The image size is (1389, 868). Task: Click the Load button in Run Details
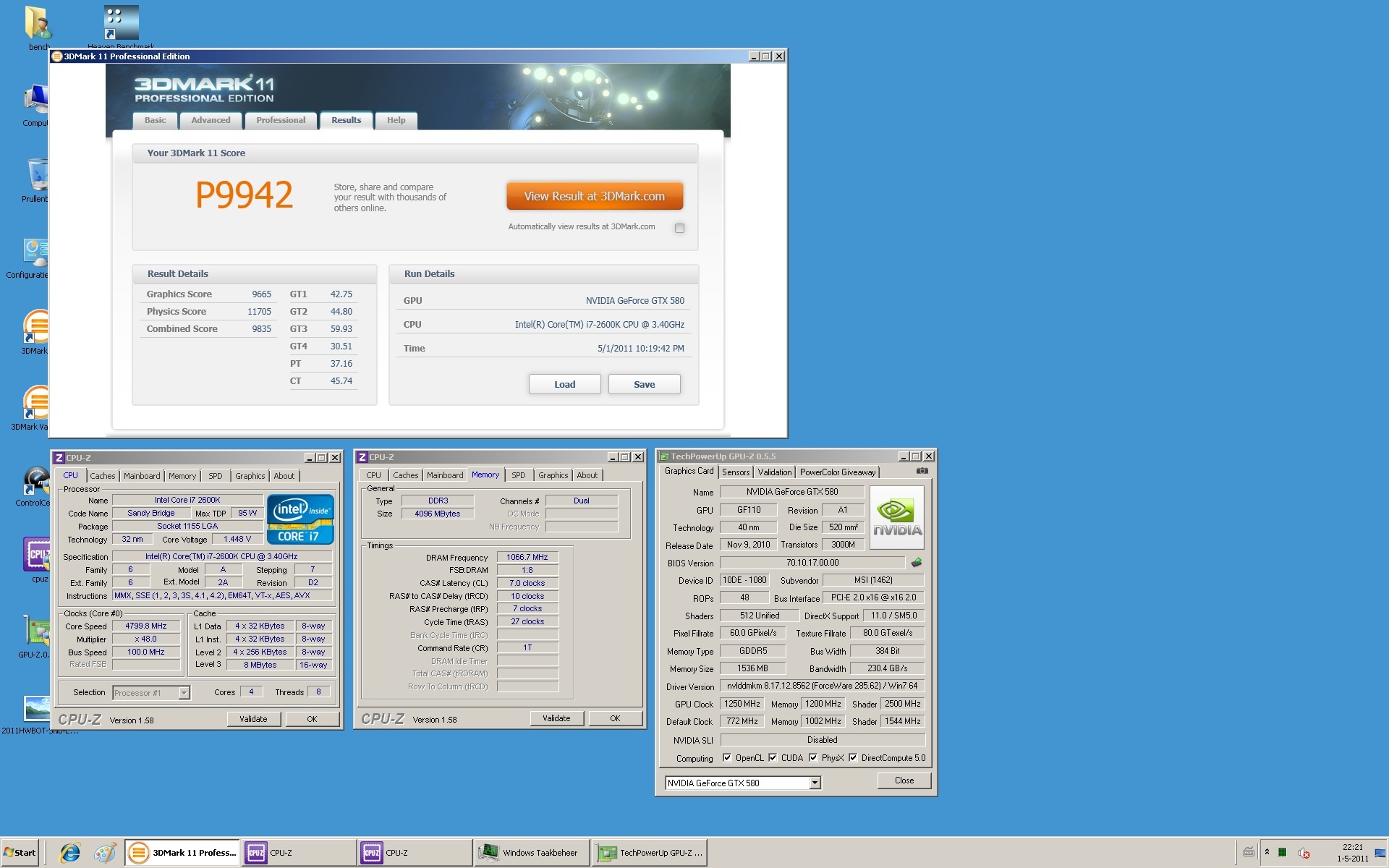pos(564,384)
